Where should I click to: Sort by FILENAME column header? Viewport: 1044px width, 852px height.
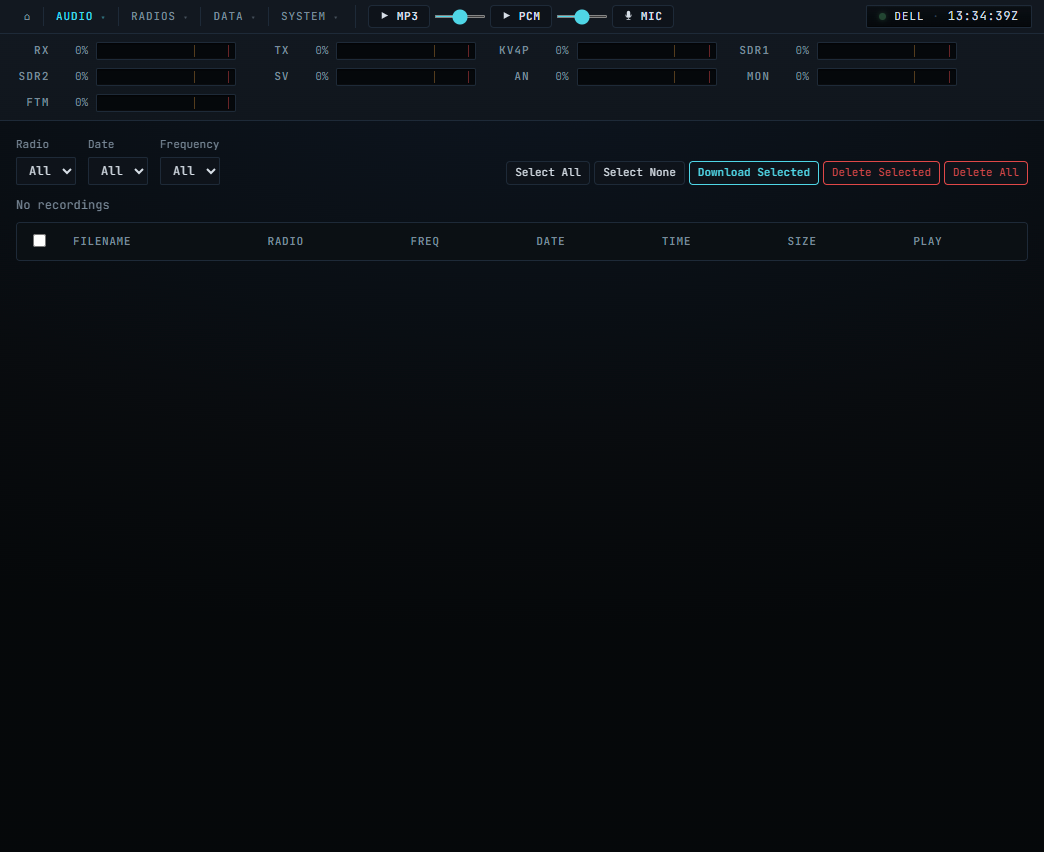point(102,242)
